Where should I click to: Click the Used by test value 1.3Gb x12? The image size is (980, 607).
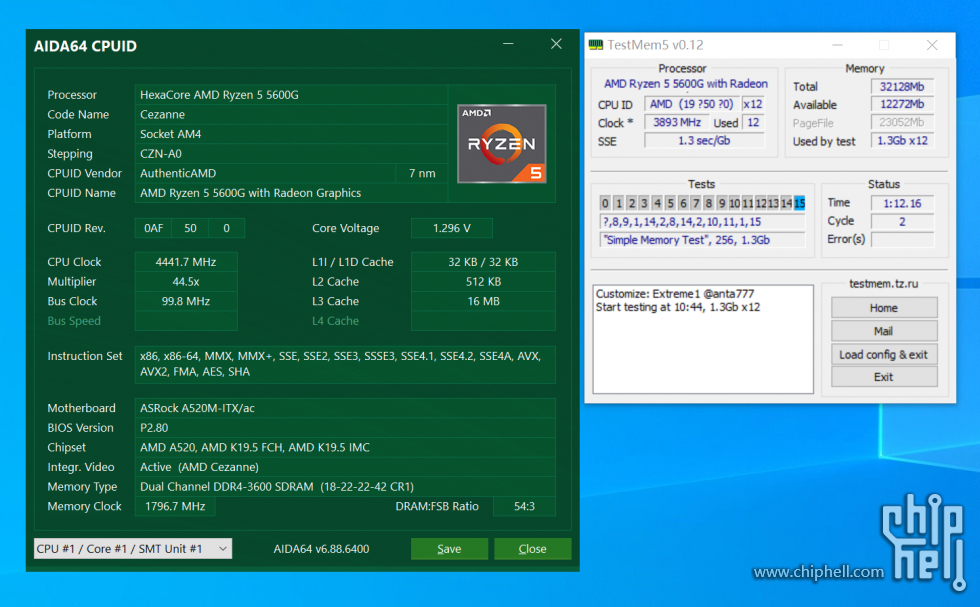(x=902, y=141)
